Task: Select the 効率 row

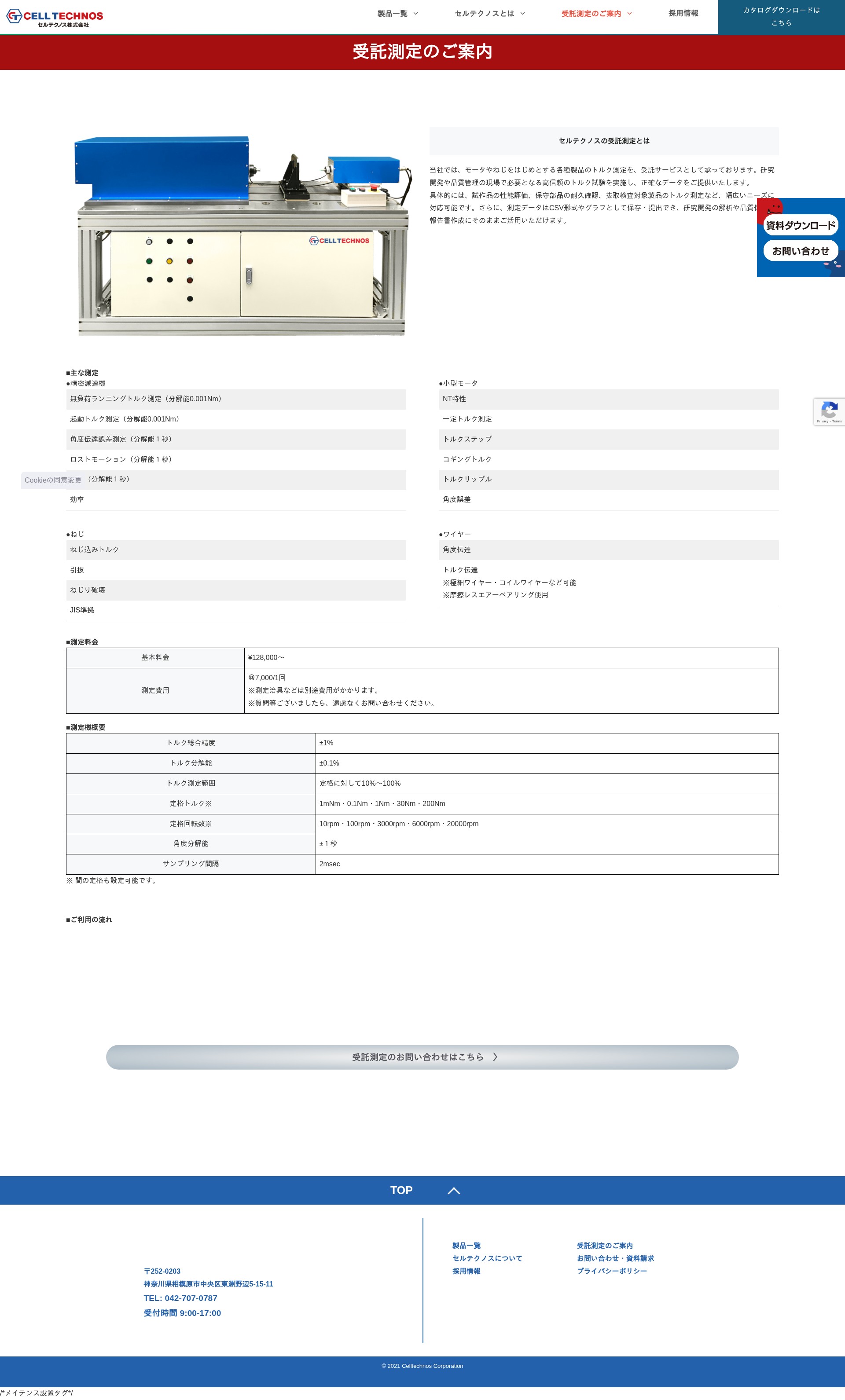Action: click(236, 500)
